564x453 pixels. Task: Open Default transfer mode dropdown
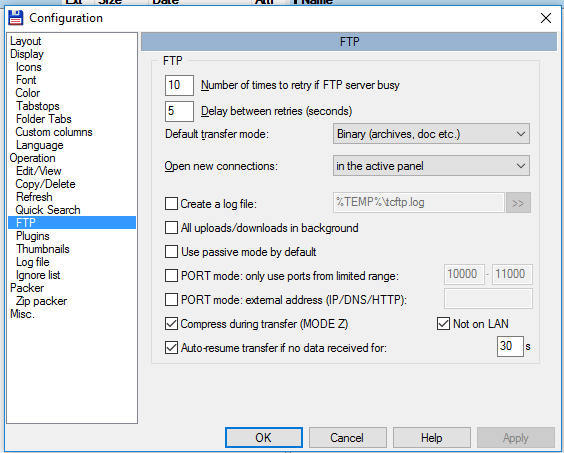pos(431,134)
